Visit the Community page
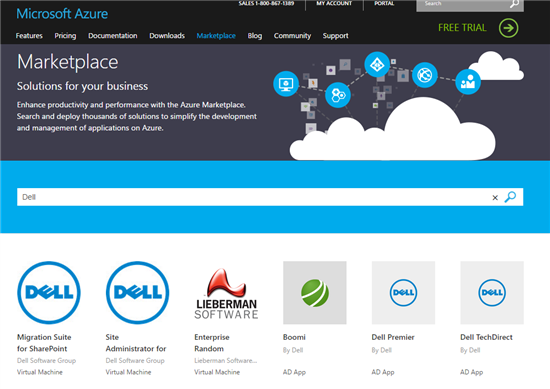Viewport: 550px width, 389px height. (x=292, y=36)
